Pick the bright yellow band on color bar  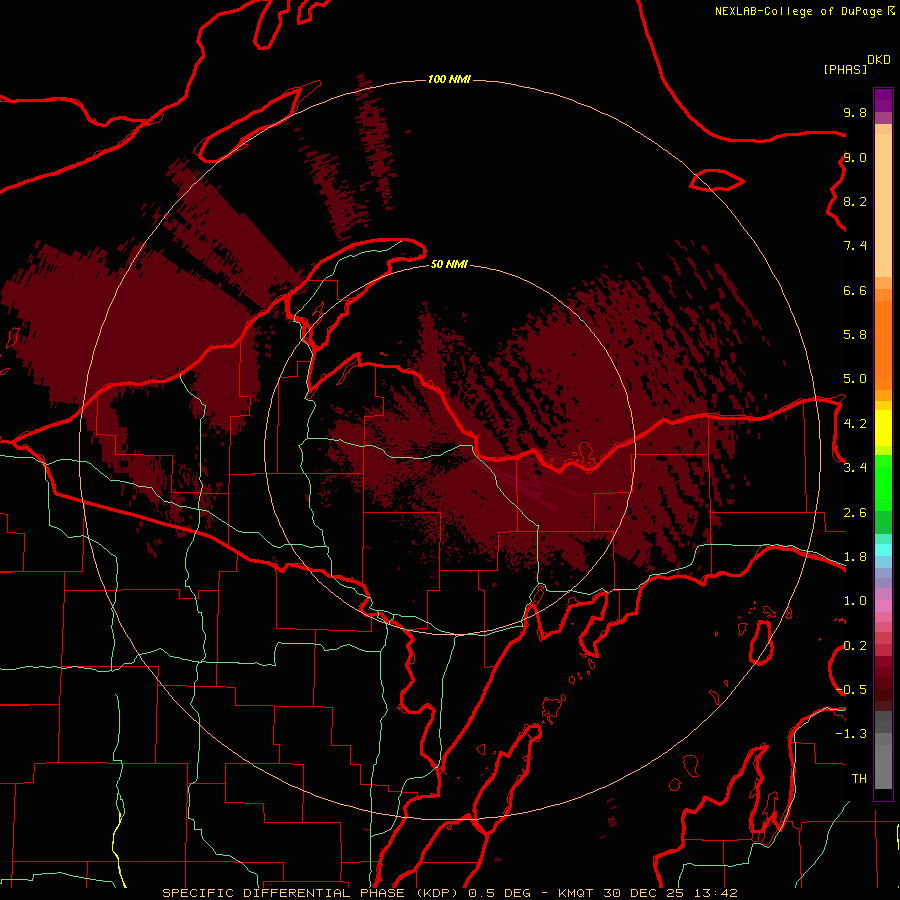883,428
